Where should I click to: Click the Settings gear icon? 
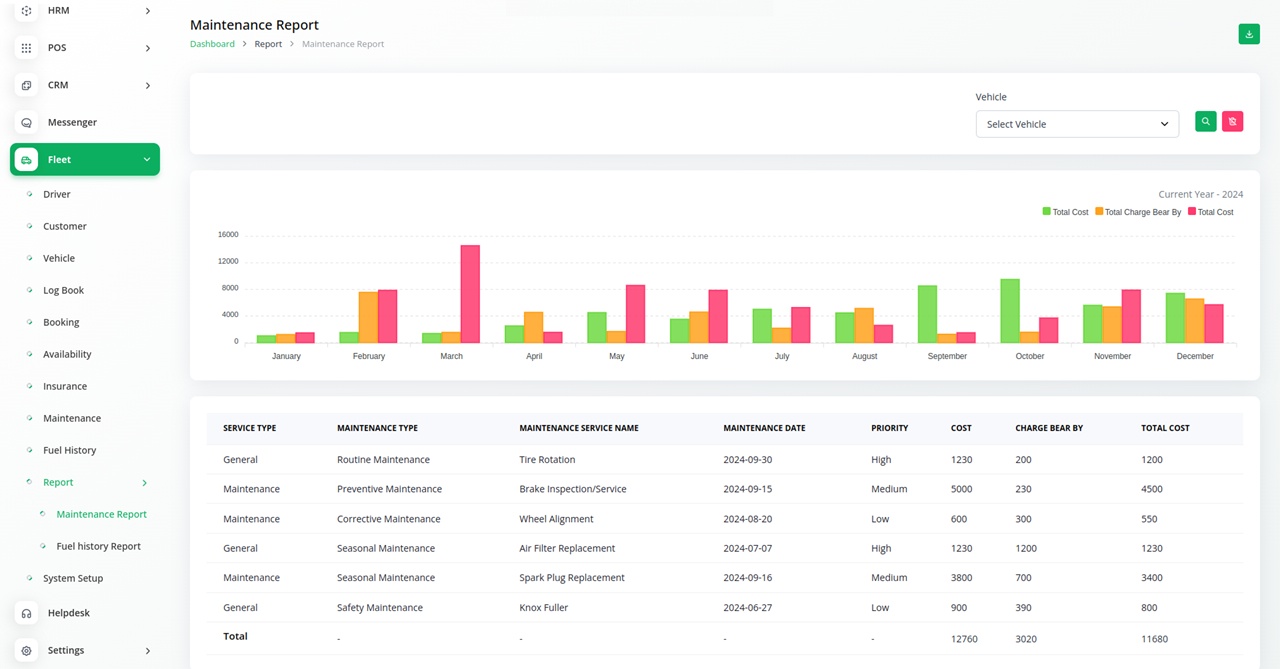[26, 651]
